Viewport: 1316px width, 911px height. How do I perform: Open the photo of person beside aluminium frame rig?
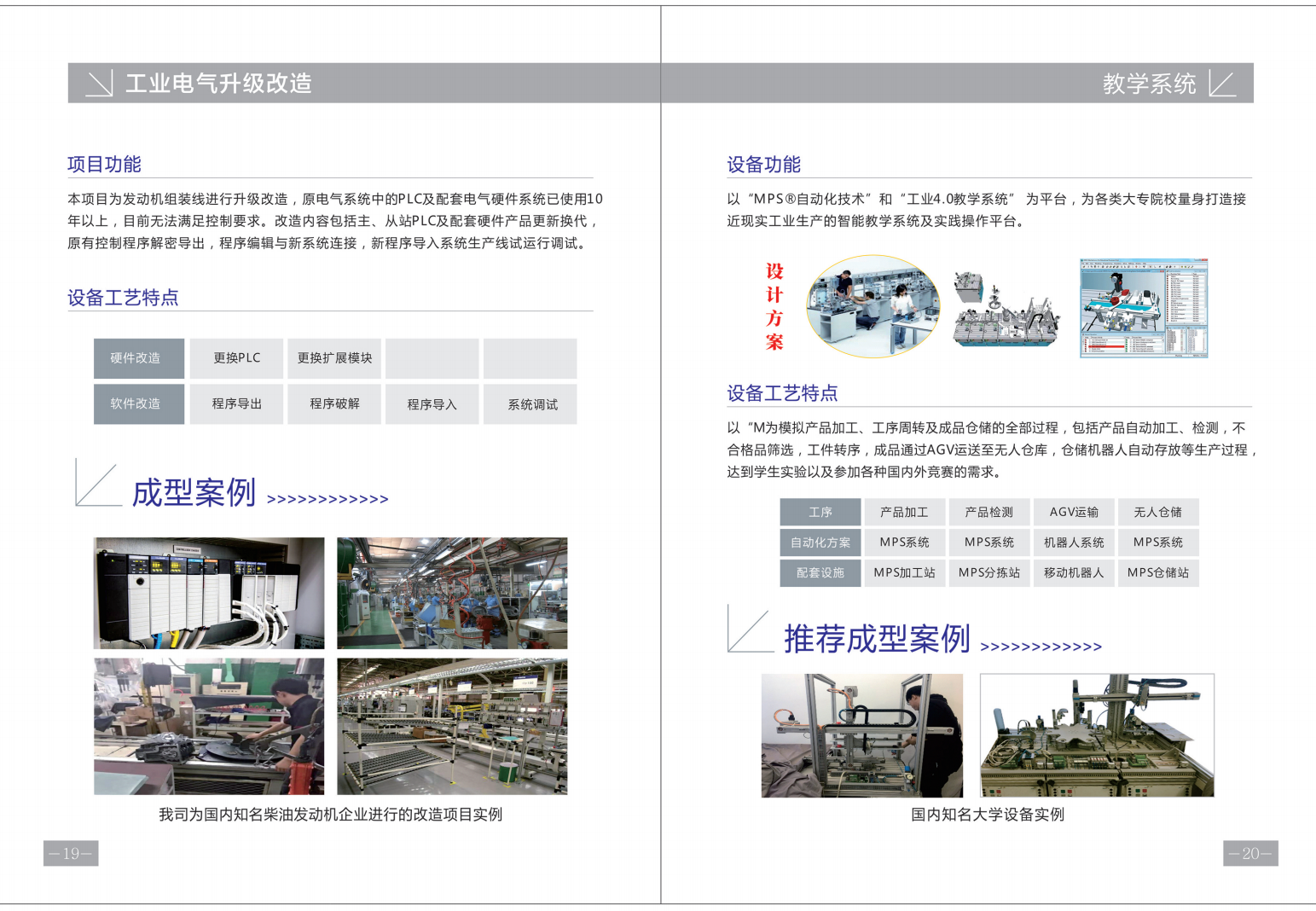(862, 735)
